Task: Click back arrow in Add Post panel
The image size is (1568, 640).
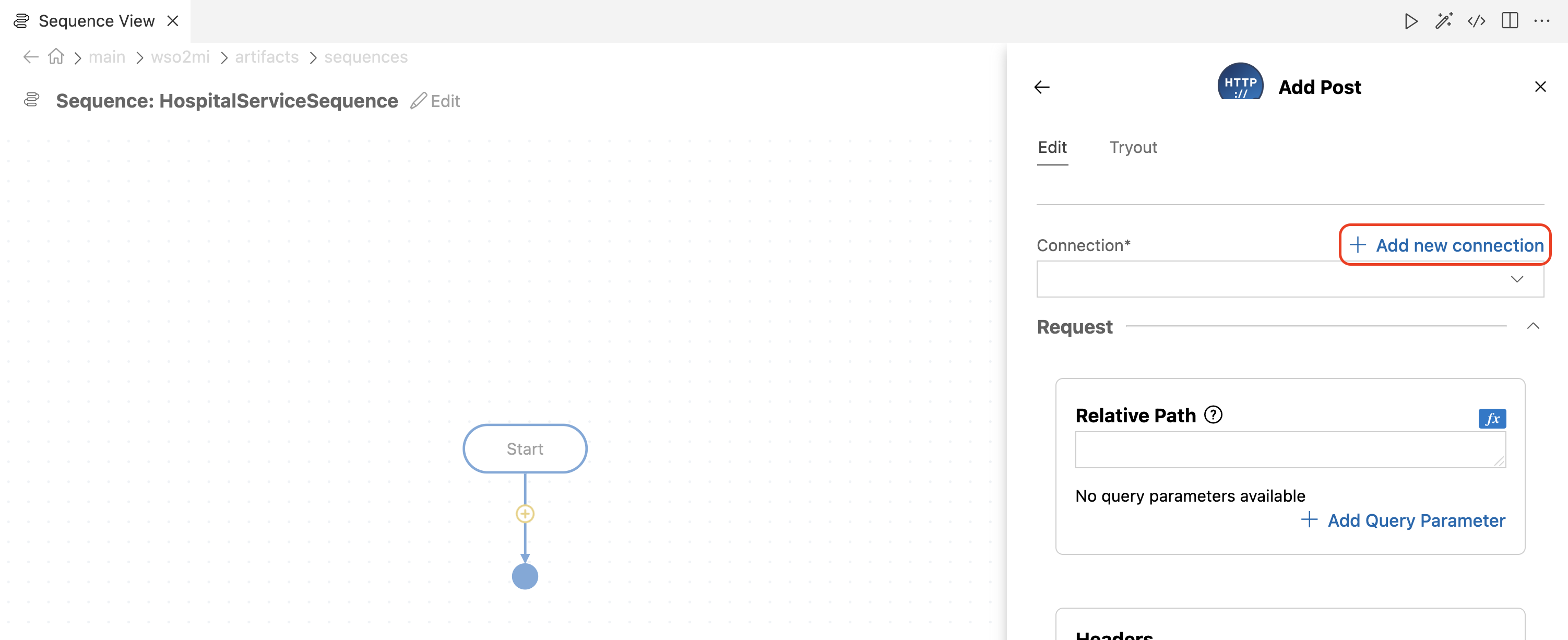Action: (1041, 87)
